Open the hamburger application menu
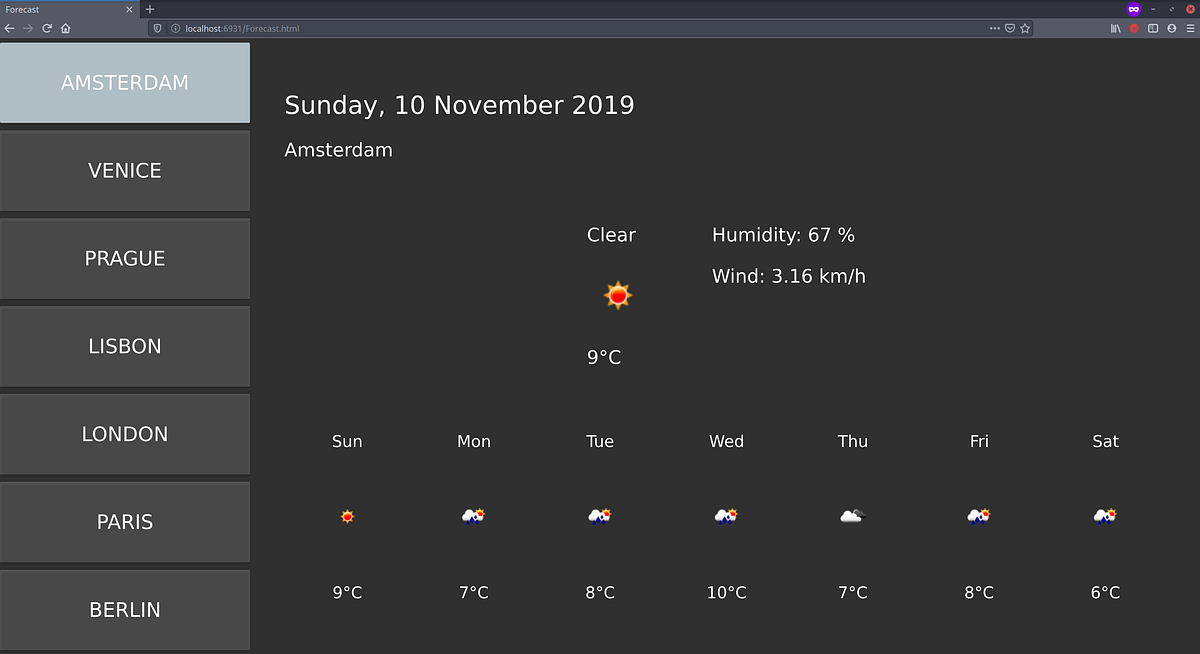The height and width of the screenshot is (654, 1200). [1189, 28]
